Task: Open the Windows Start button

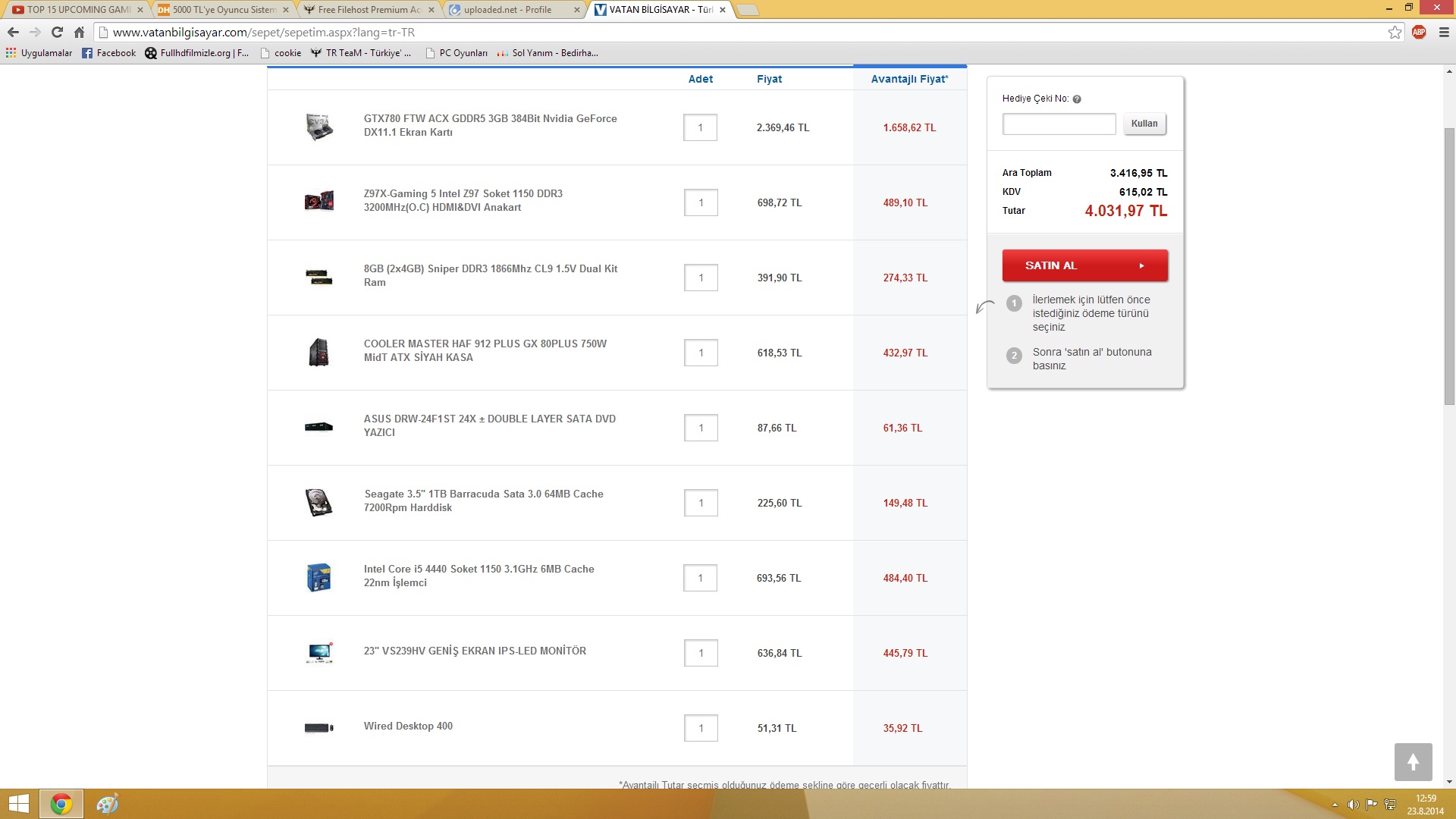Action: tap(18, 804)
